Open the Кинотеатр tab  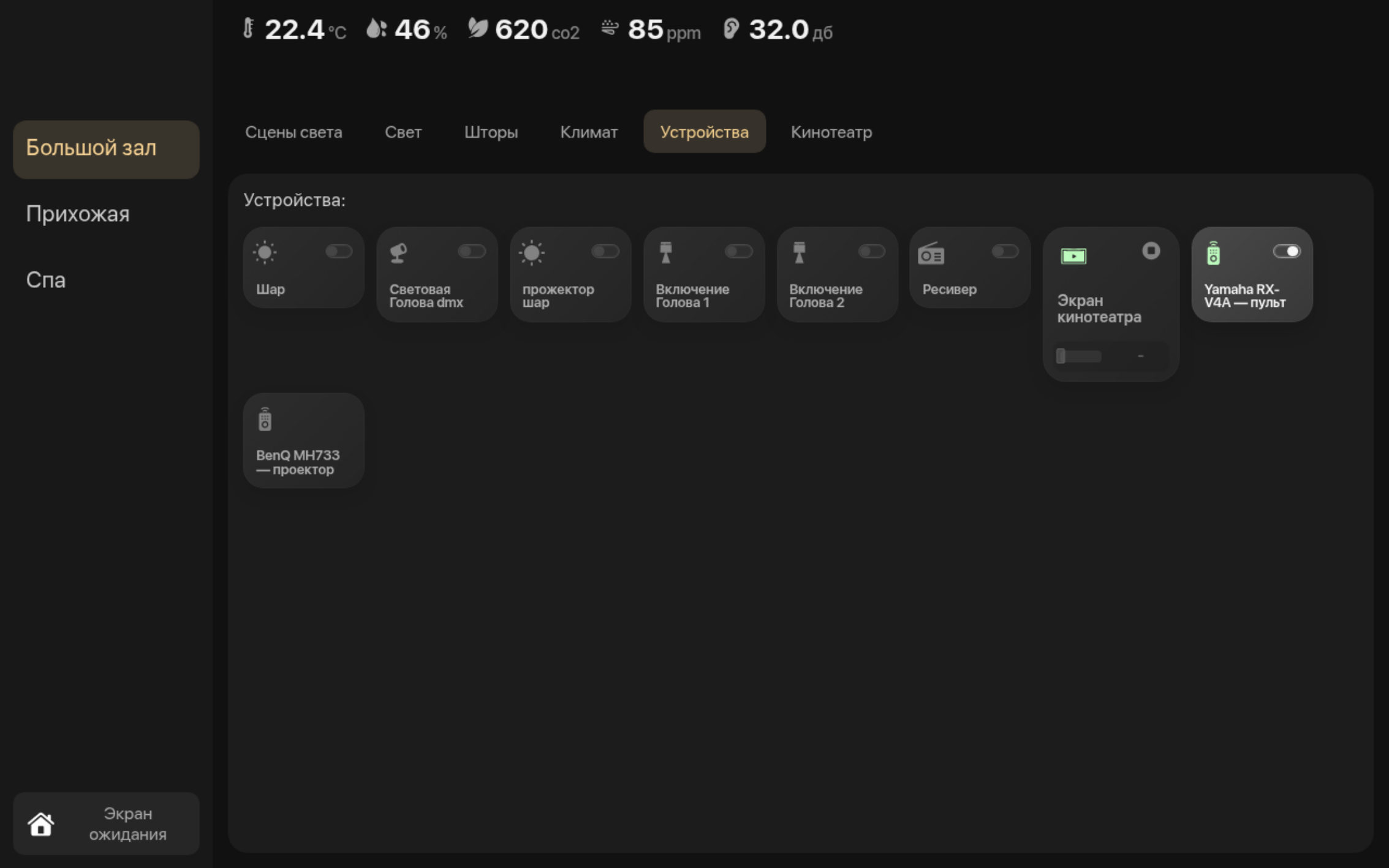831,132
